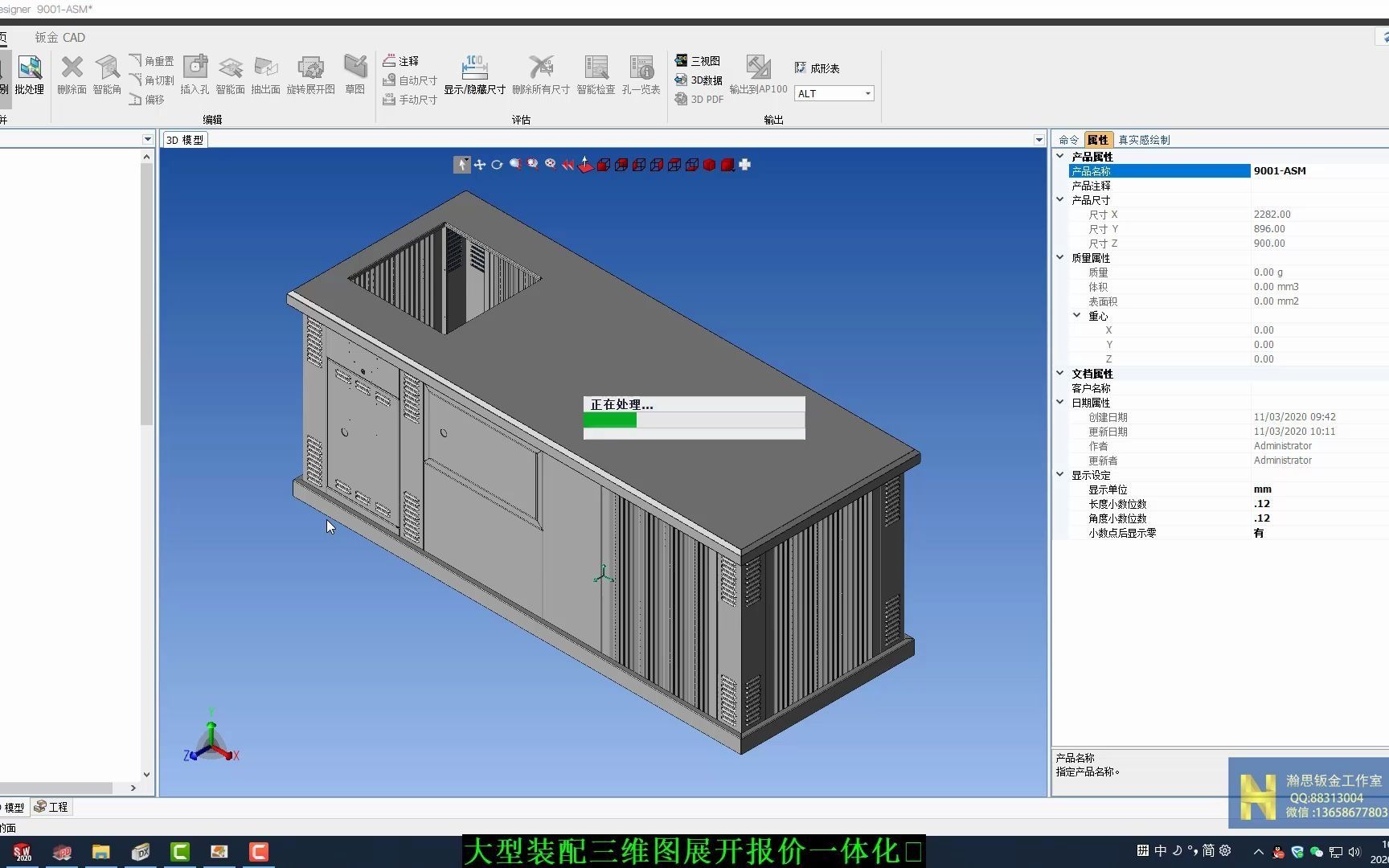The width and height of the screenshot is (1389, 868).
Task: Select the rotate view tool in viewport toolbar
Action: tap(497, 165)
